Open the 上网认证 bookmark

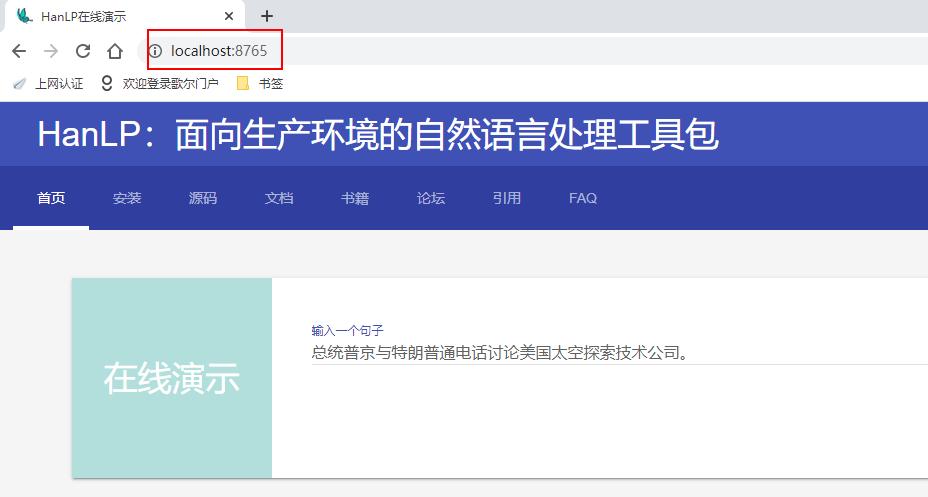(x=48, y=83)
